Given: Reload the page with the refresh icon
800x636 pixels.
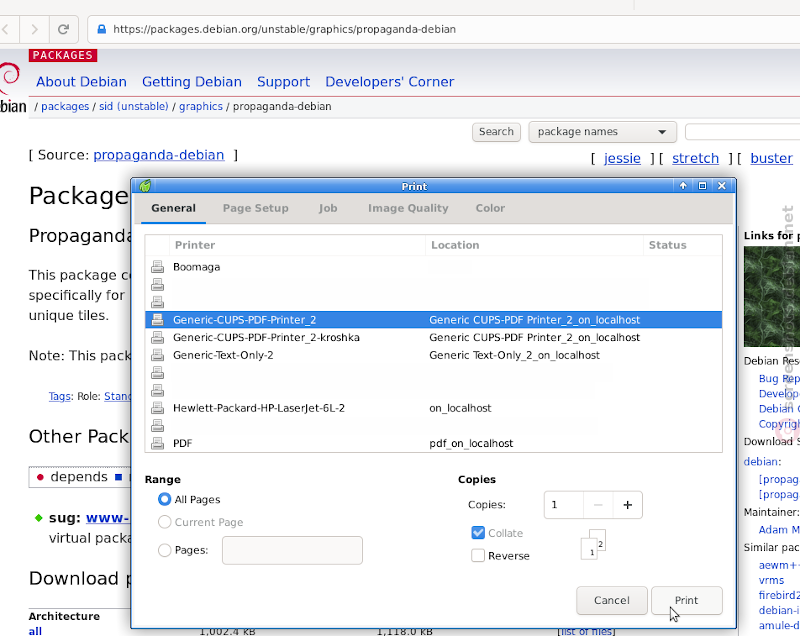Looking at the screenshot, I should coord(63,29).
